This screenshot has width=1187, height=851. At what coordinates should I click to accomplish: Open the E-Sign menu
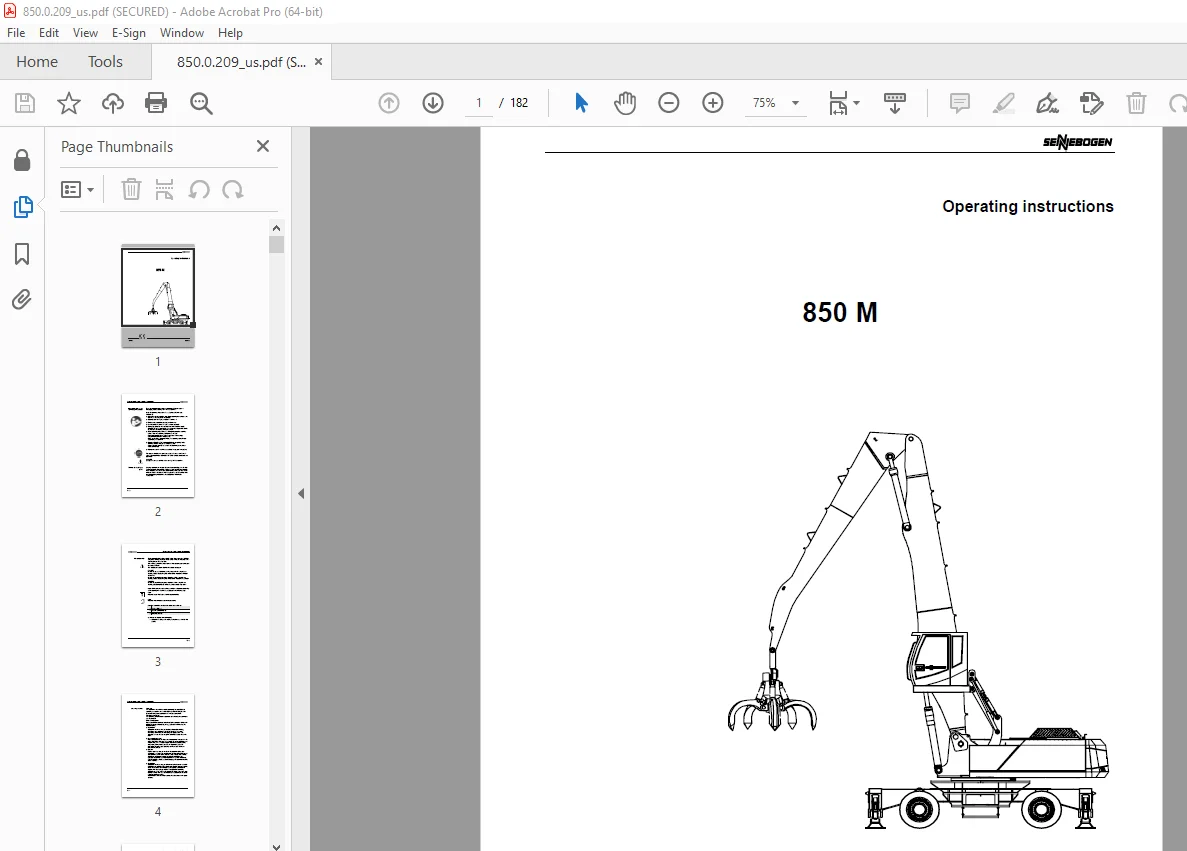(x=129, y=33)
